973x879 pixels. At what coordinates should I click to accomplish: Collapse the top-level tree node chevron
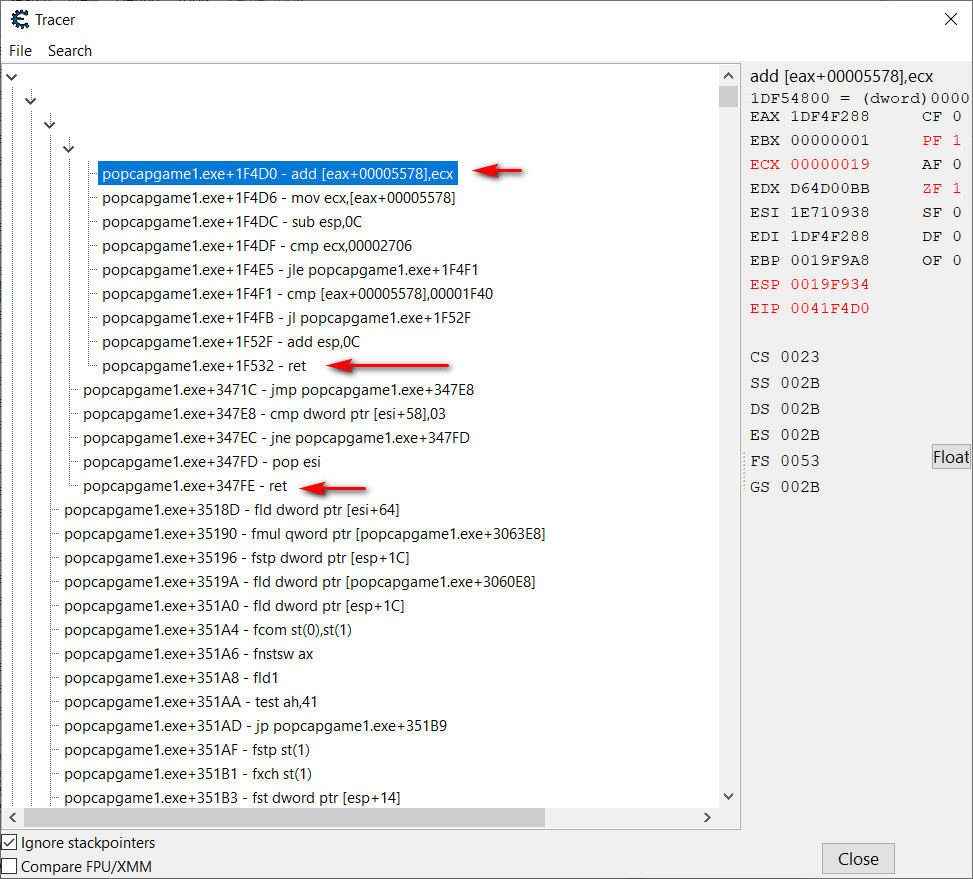coord(12,78)
